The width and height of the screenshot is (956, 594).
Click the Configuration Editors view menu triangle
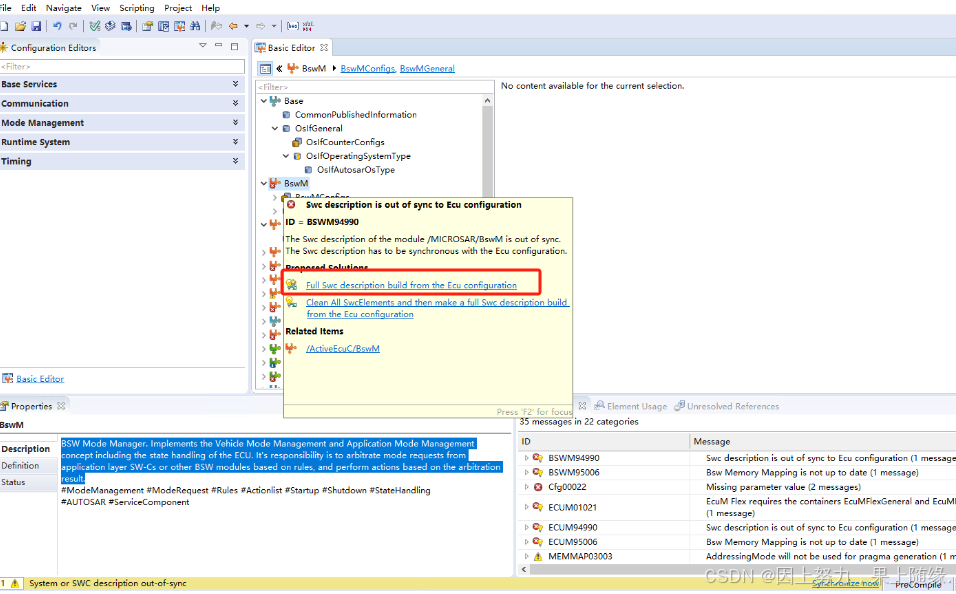click(203, 46)
